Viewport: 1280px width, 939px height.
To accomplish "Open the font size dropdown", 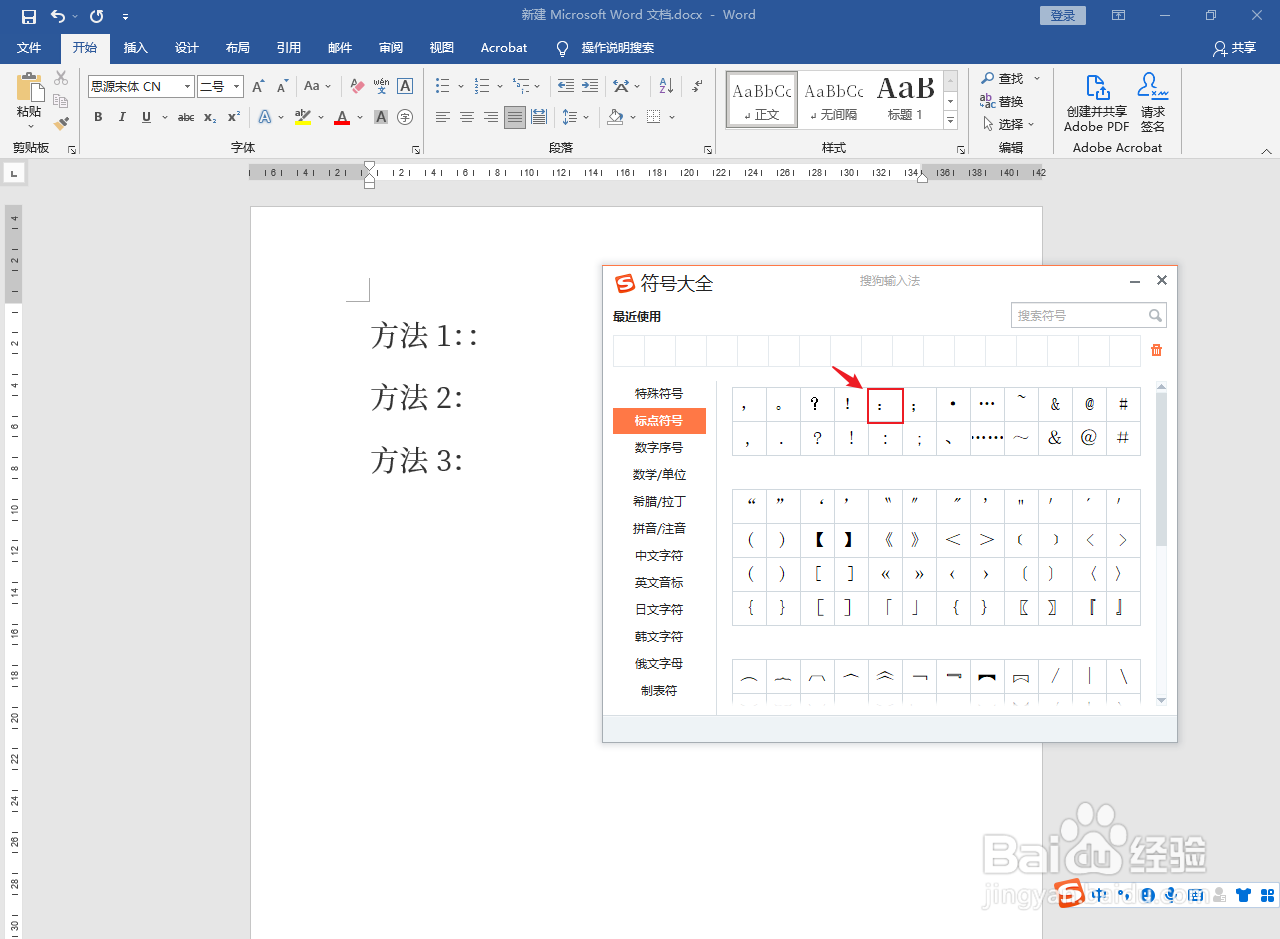I will click(237, 86).
